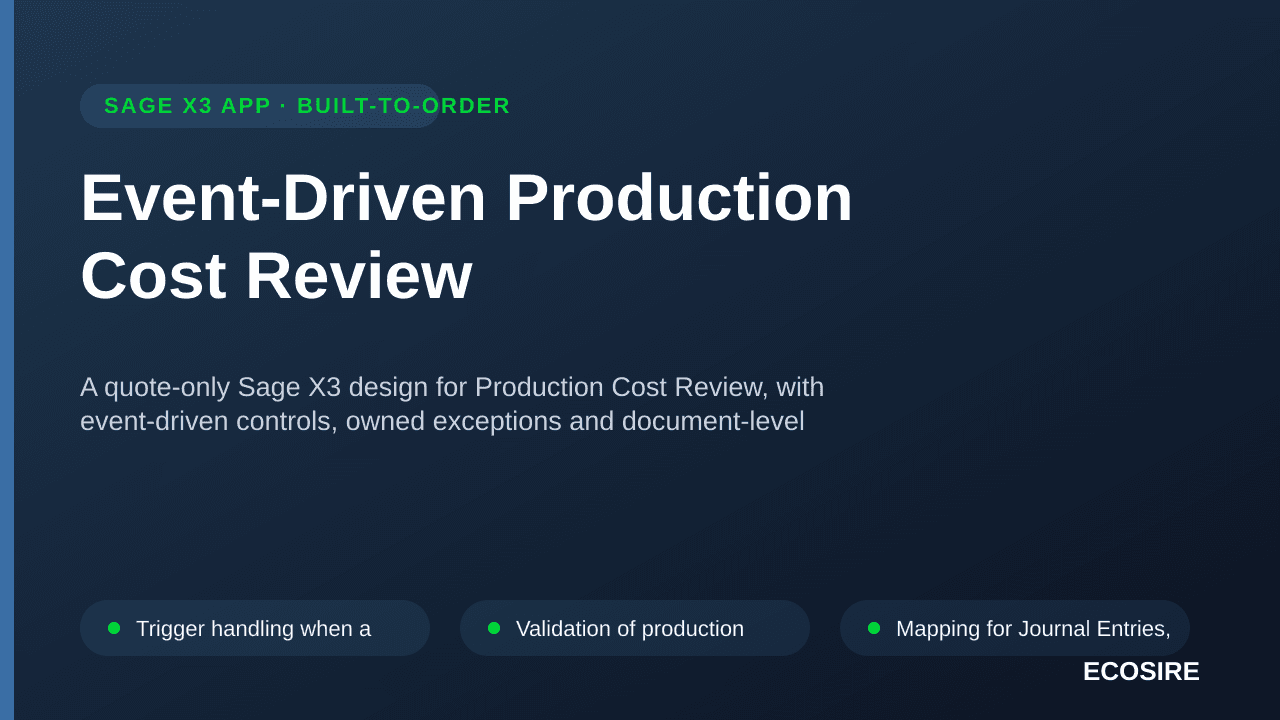Image resolution: width=1280 pixels, height=720 pixels.
Task: Click green dot beside 'Validation of production'
Action: (494, 628)
